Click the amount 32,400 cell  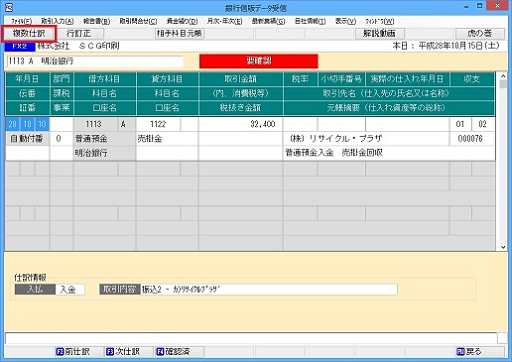click(240, 124)
